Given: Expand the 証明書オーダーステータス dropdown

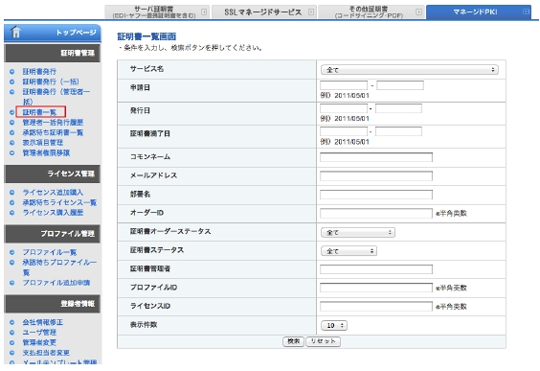Looking at the screenshot, I should (358, 233).
